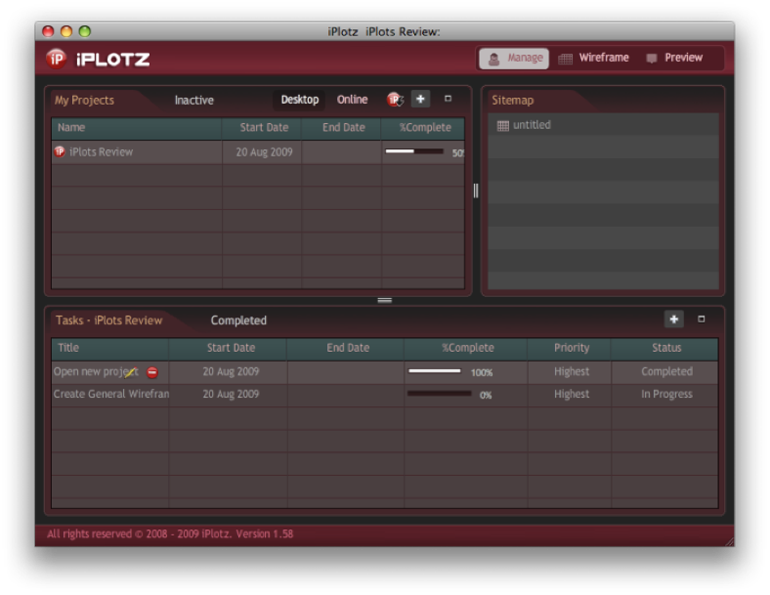Sort tasks by Title column
The width and height of the screenshot is (770, 595).
pos(110,348)
